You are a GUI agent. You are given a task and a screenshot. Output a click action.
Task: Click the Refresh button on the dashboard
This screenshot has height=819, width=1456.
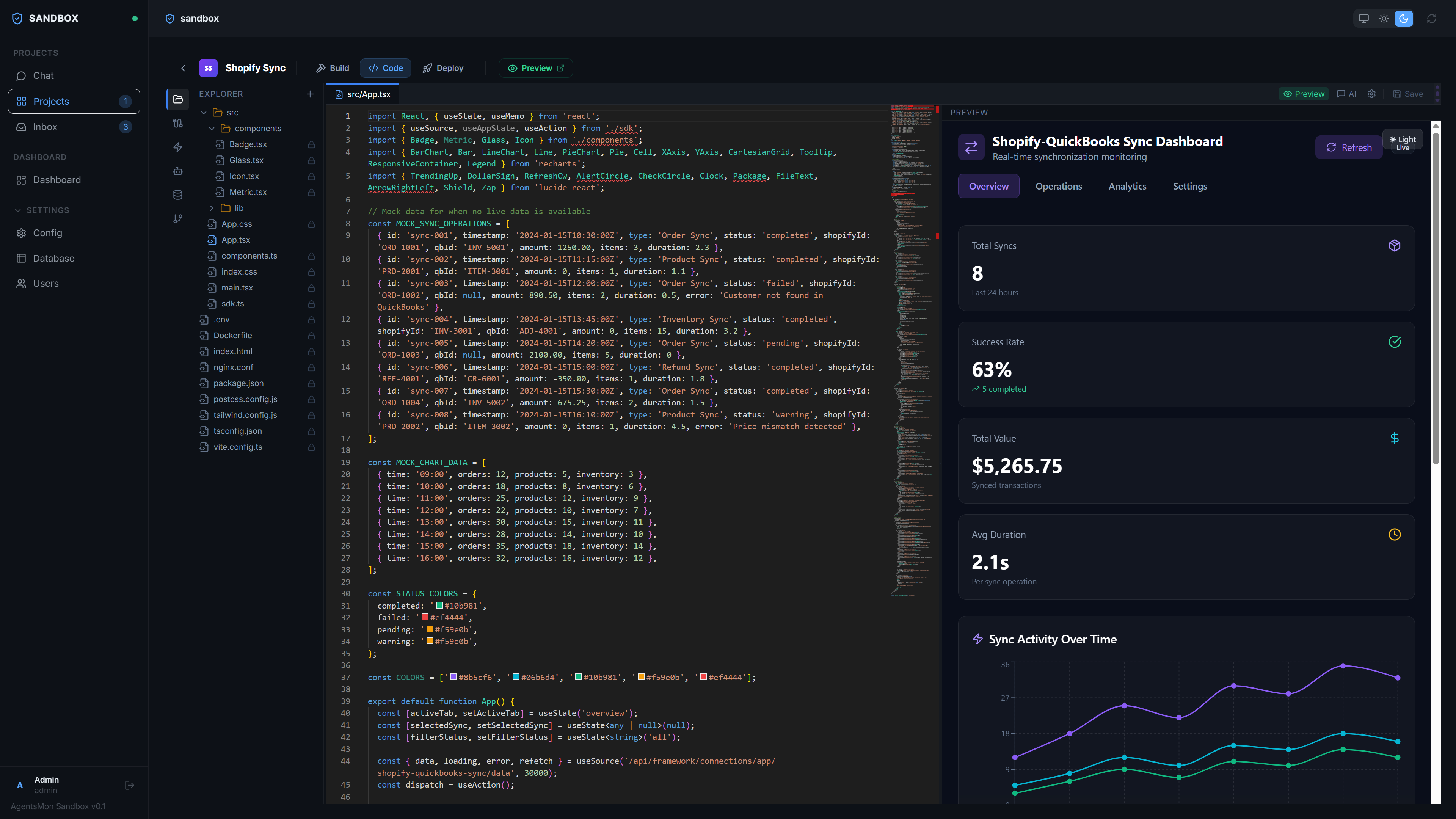1349,147
